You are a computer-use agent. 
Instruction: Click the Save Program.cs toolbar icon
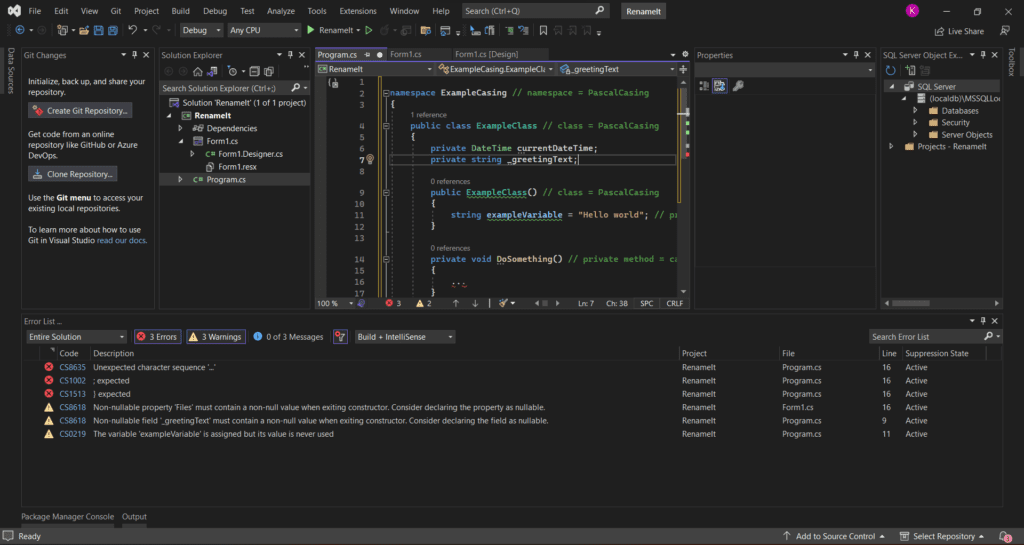pos(99,30)
